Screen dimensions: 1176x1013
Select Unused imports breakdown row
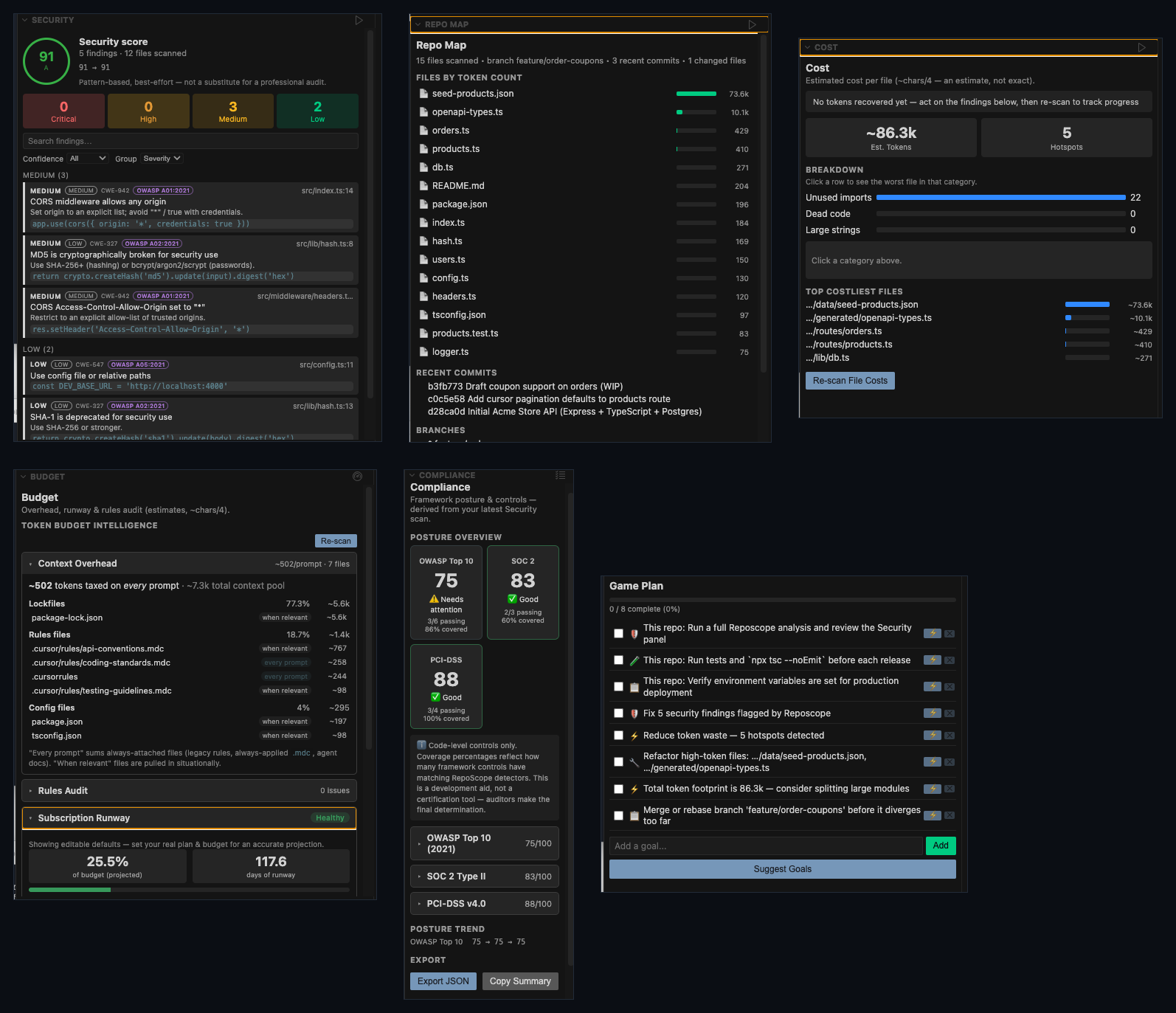tap(978, 198)
